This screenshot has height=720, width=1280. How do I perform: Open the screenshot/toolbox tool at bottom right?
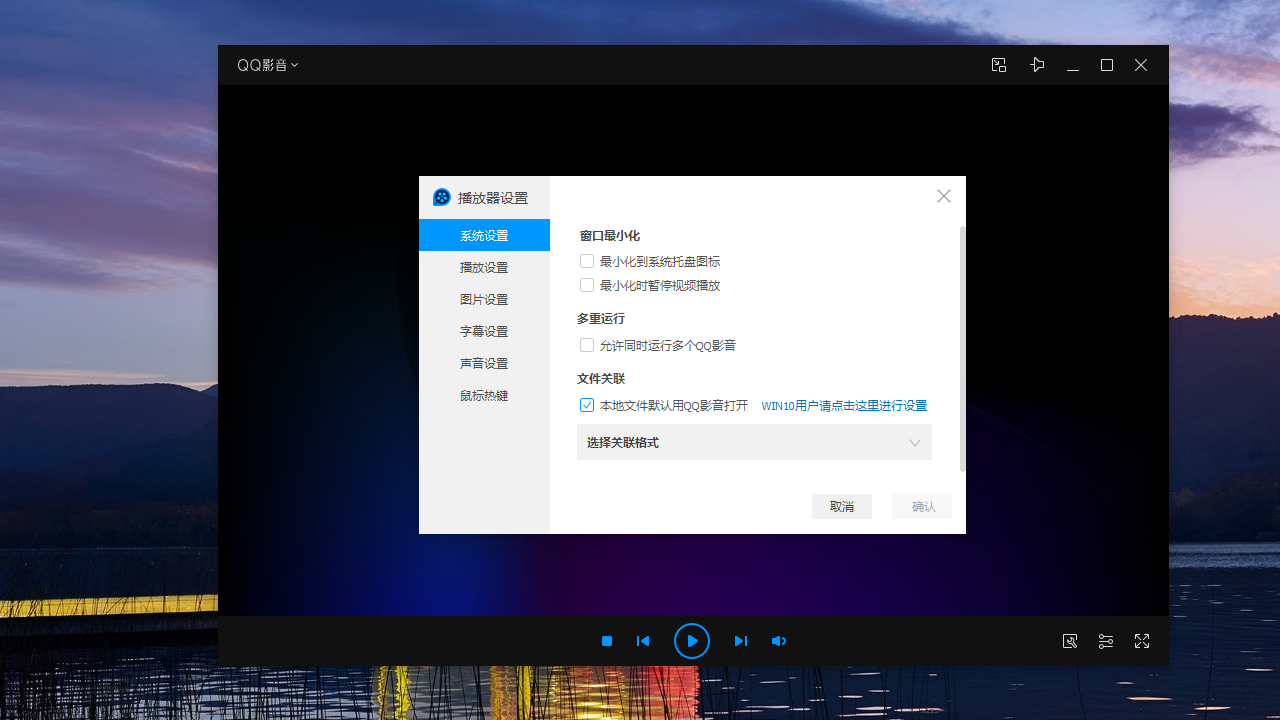(x=1070, y=641)
